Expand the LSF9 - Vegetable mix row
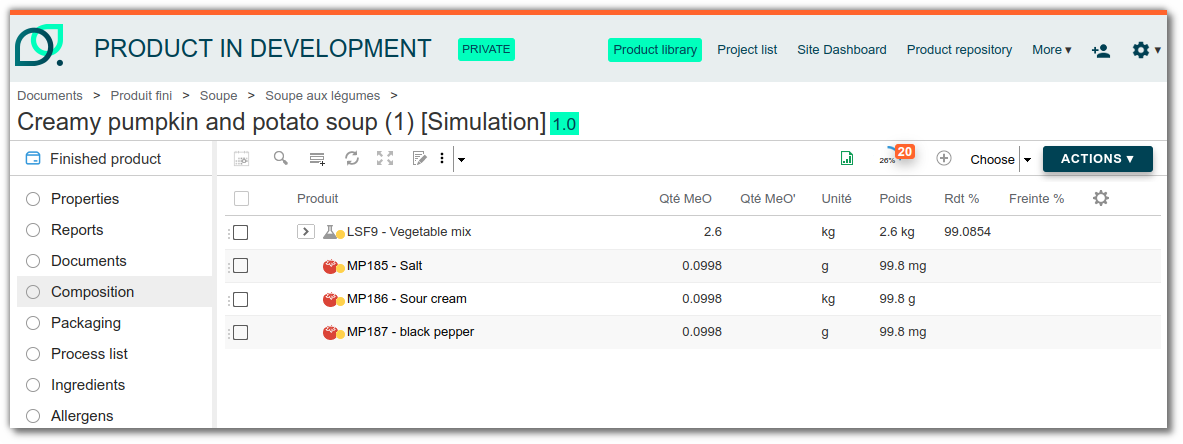 306,232
